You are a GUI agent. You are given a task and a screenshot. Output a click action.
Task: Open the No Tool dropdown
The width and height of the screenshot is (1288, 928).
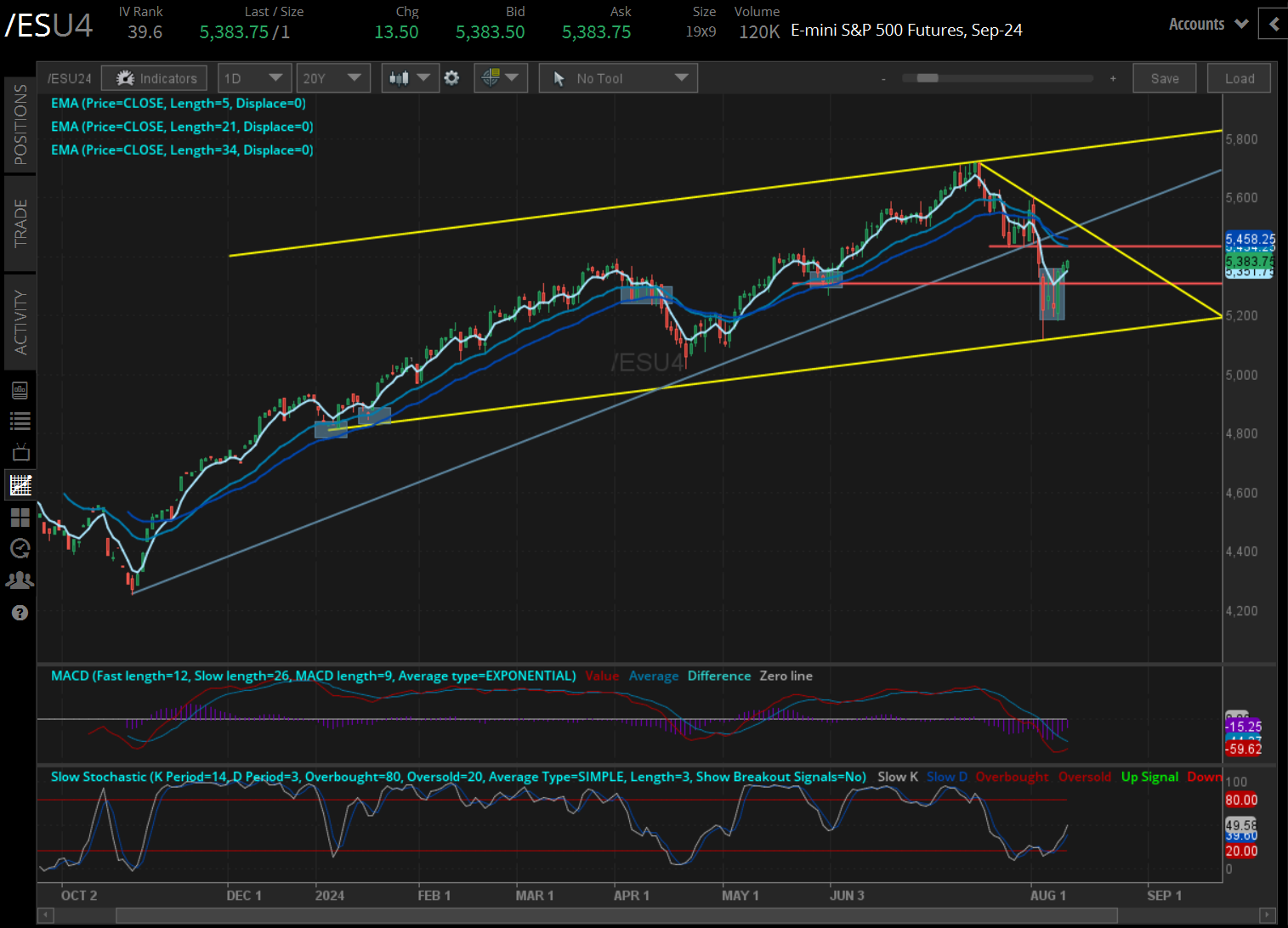click(x=618, y=77)
